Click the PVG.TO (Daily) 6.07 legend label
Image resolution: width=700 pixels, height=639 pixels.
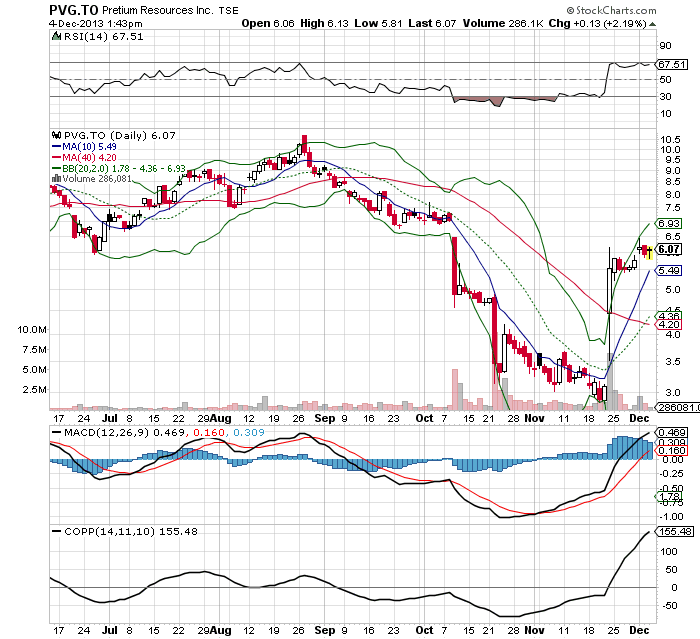120,135
